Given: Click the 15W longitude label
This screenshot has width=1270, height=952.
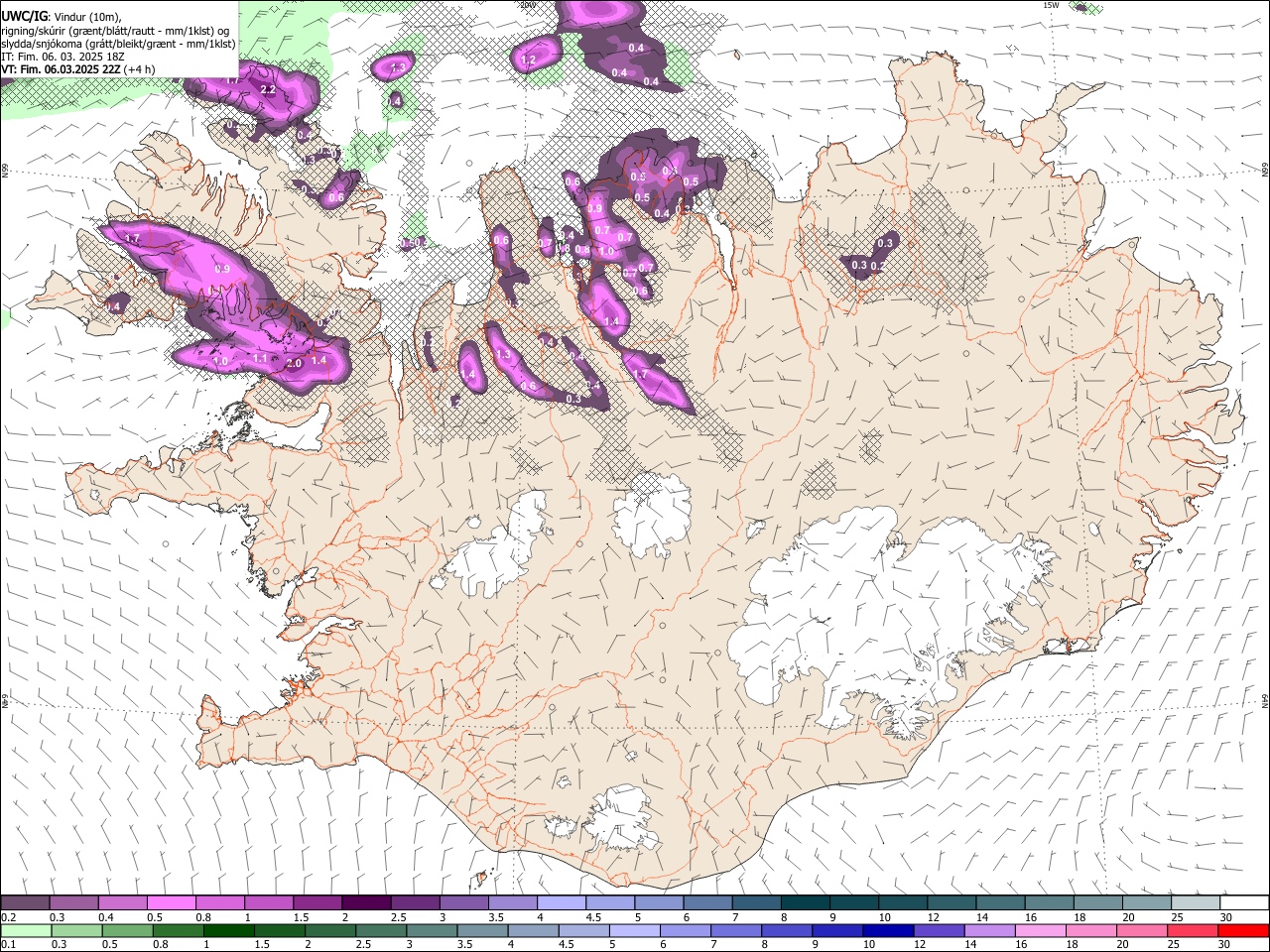Looking at the screenshot, I should [x=1051, y=5].
